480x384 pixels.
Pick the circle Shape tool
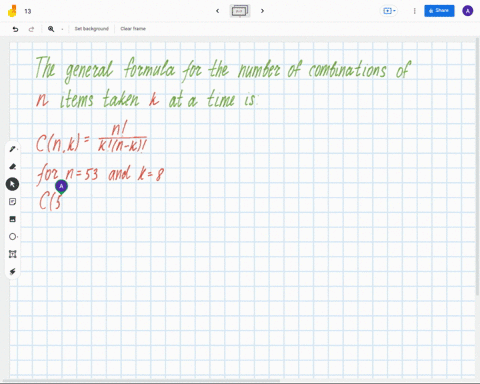coord(13,237)
